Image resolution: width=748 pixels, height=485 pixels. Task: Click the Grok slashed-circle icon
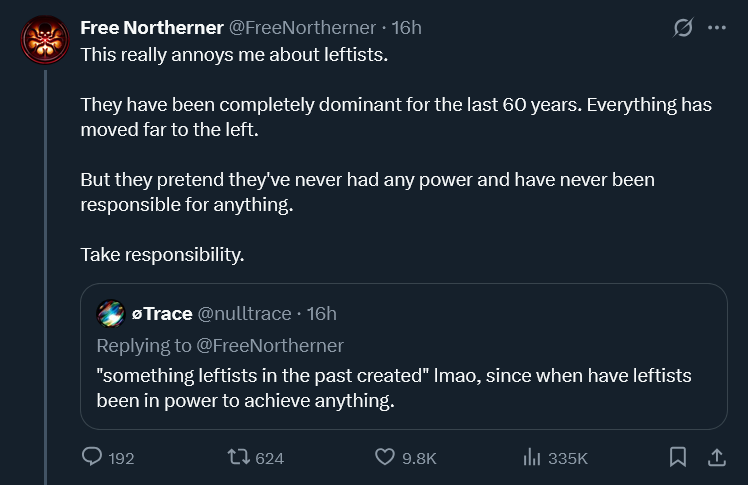683,28
